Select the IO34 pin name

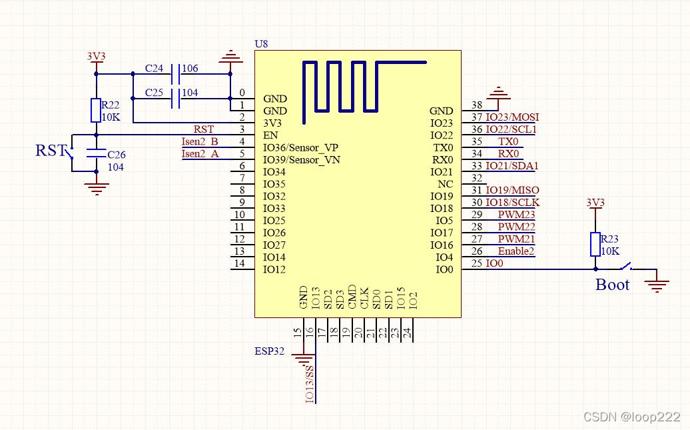click(274, 172)
